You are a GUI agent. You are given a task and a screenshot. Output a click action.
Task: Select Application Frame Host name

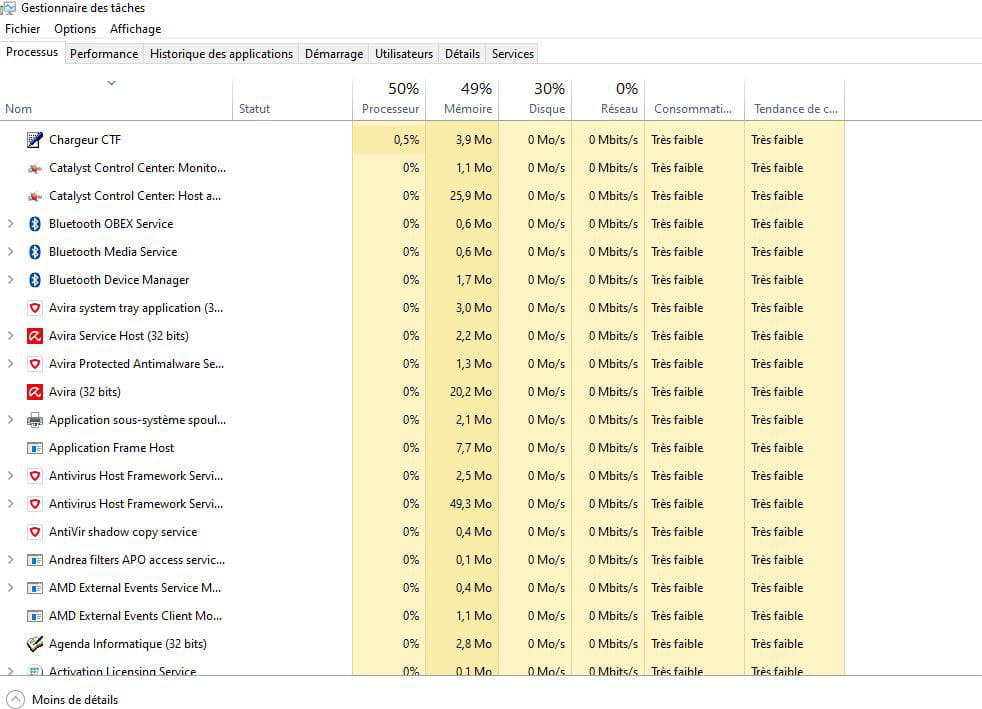coord(111,448)
